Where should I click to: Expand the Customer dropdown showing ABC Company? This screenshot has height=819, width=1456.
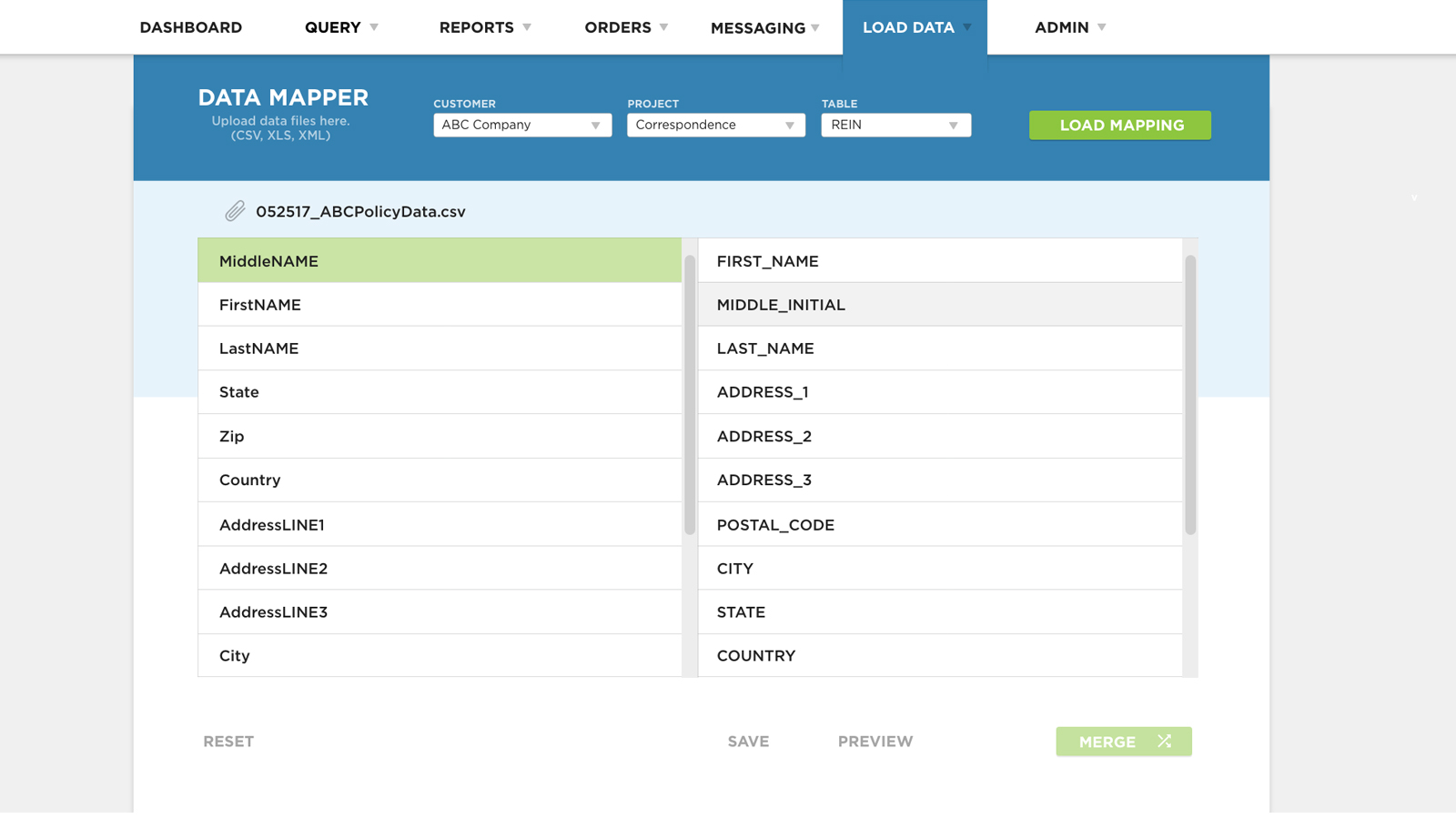(522, 125)
